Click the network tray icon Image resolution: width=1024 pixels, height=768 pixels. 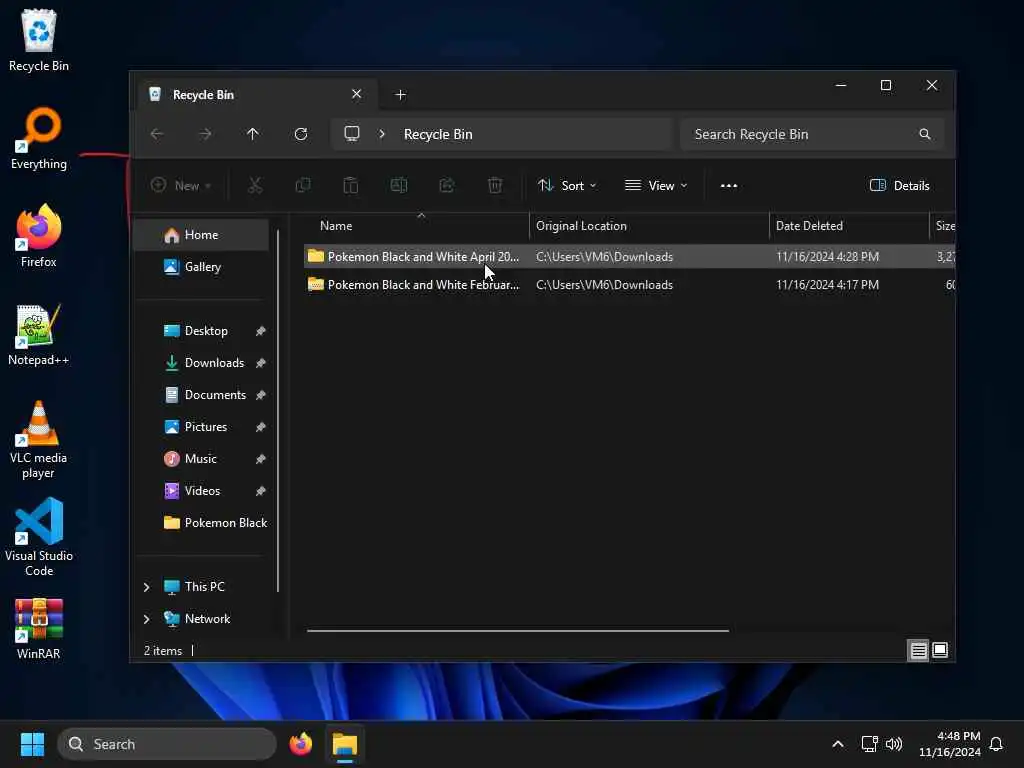(x=869, y=744)
